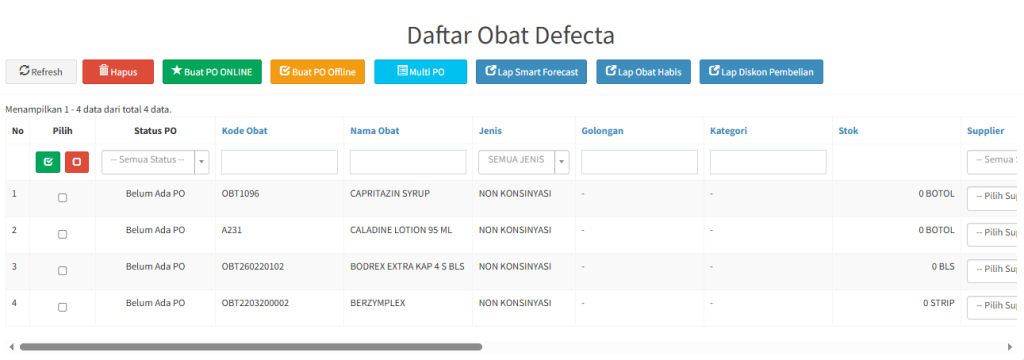Click the horizontal scrollbar right arrow

(x=1010, y=347)
